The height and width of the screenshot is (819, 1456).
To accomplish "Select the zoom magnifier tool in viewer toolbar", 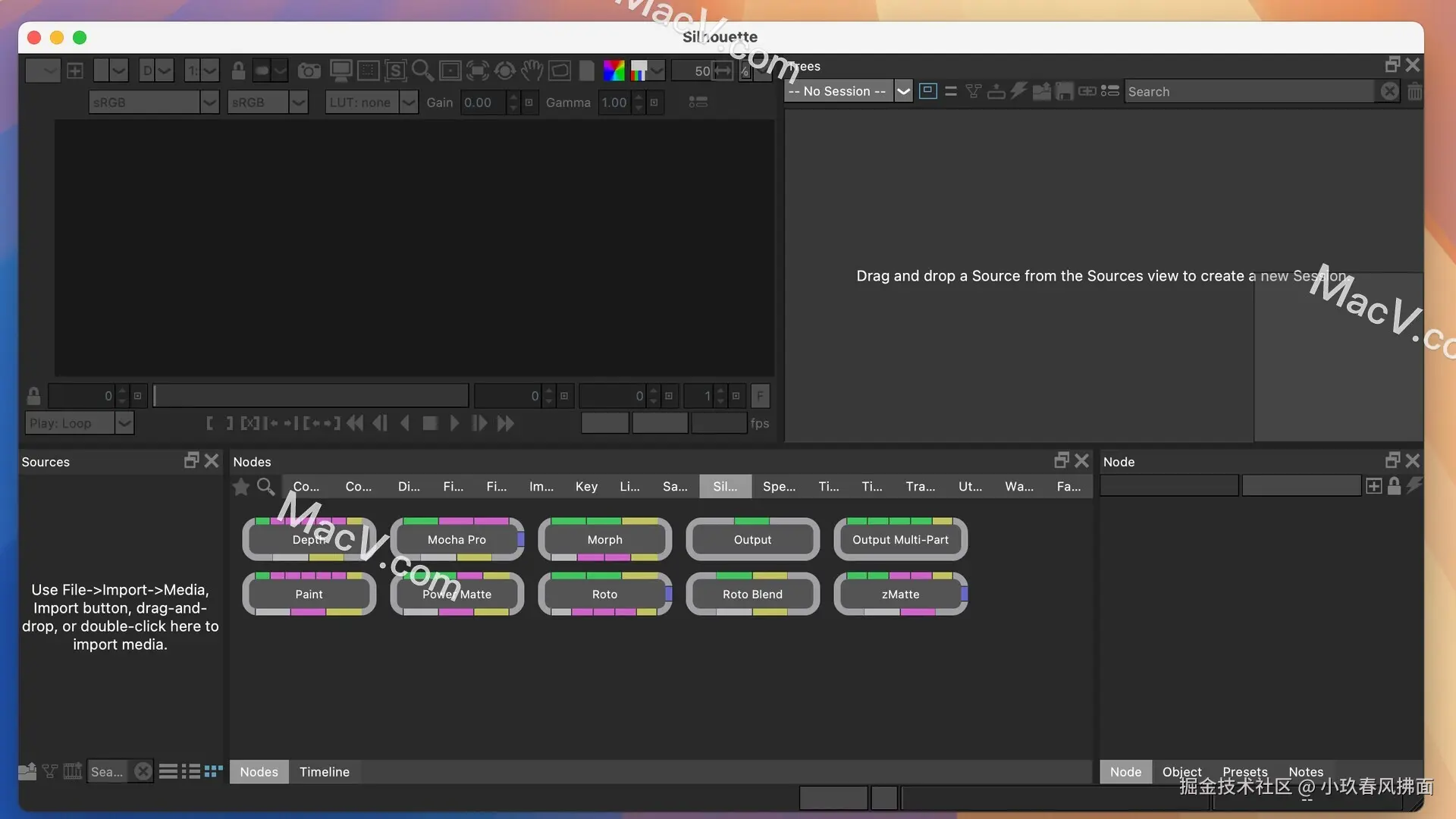I will pos(422,71).
